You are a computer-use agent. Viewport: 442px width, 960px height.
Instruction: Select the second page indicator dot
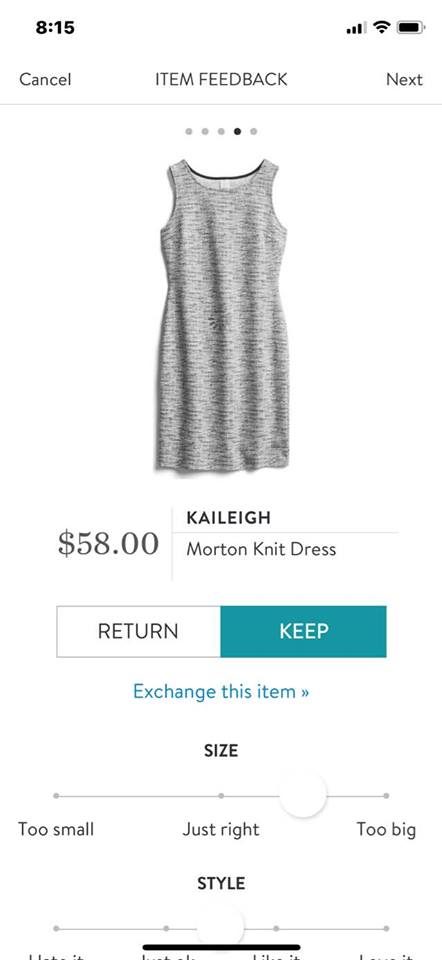click(205, 131)
